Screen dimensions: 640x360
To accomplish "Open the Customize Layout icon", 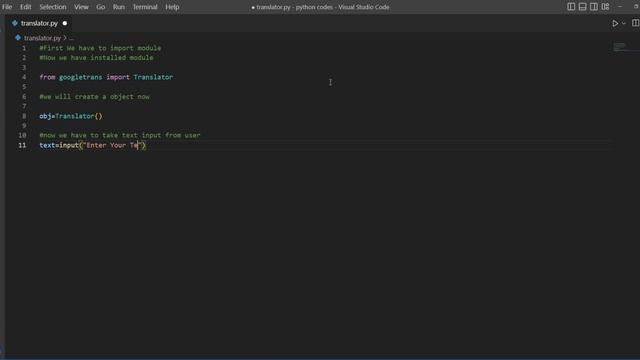I will click(x=605, y=7).
